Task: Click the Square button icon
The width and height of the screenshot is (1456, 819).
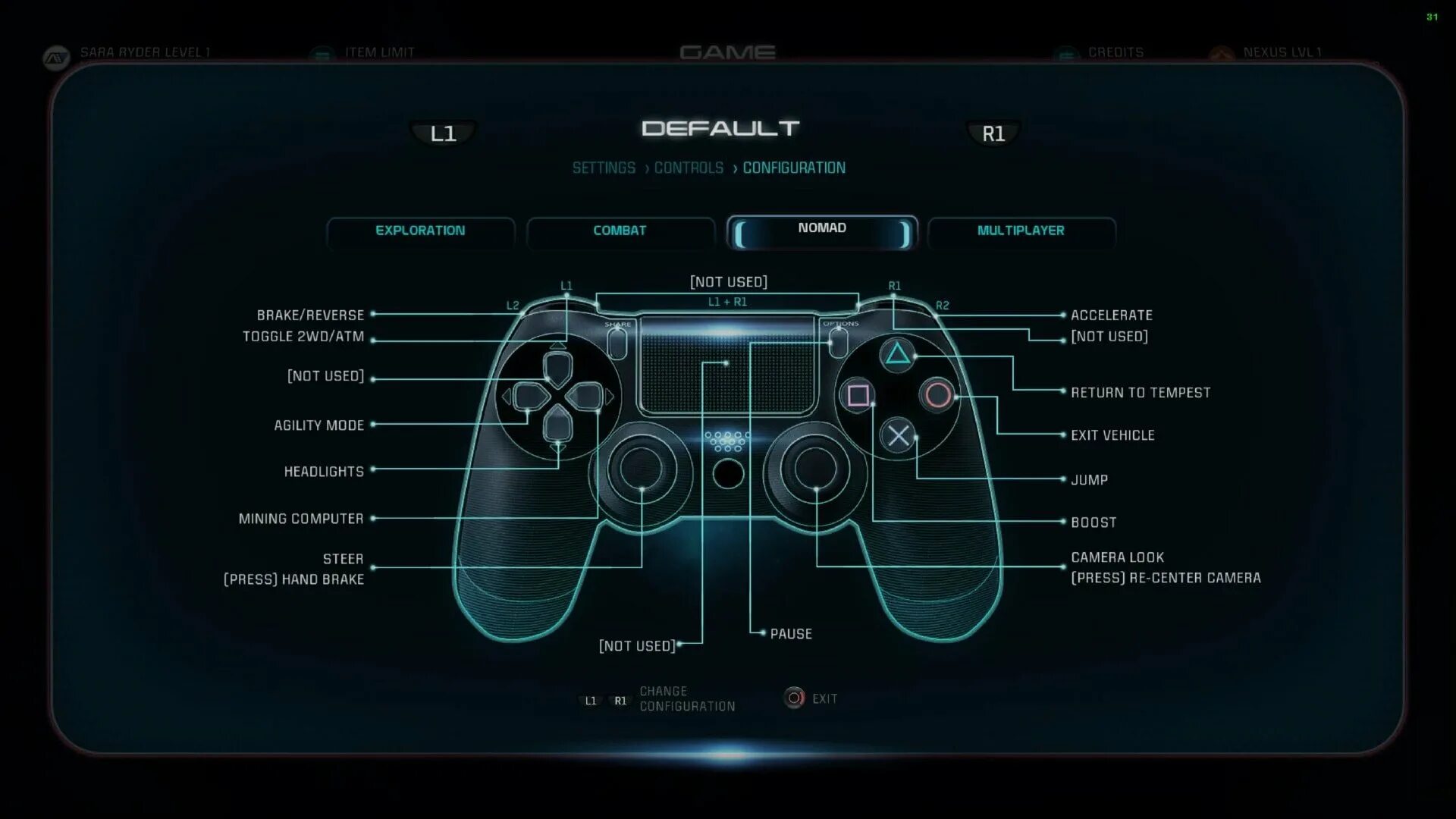Action: click(857, 395)
